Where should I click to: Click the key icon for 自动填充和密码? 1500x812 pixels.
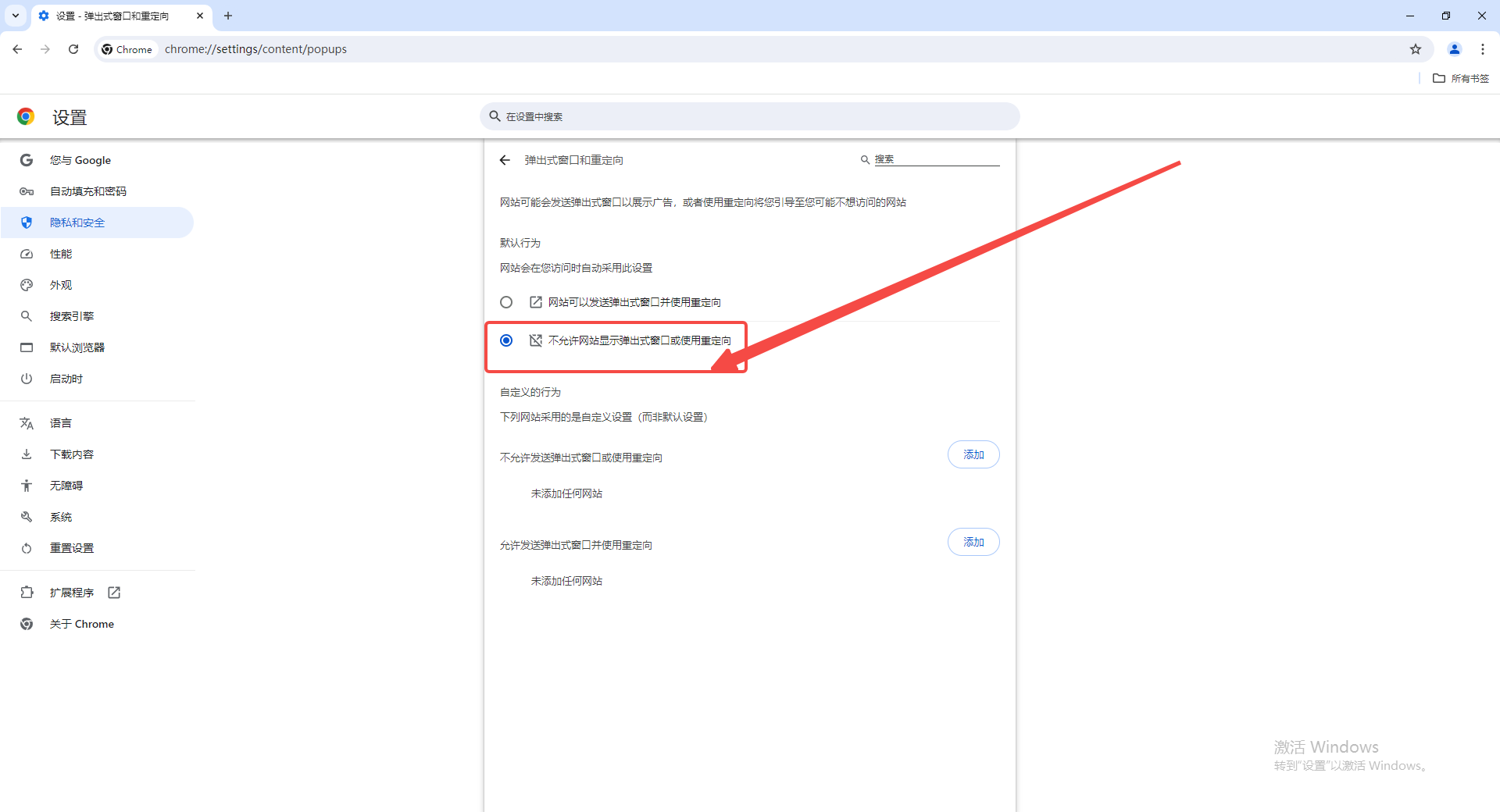pos(27,191)
